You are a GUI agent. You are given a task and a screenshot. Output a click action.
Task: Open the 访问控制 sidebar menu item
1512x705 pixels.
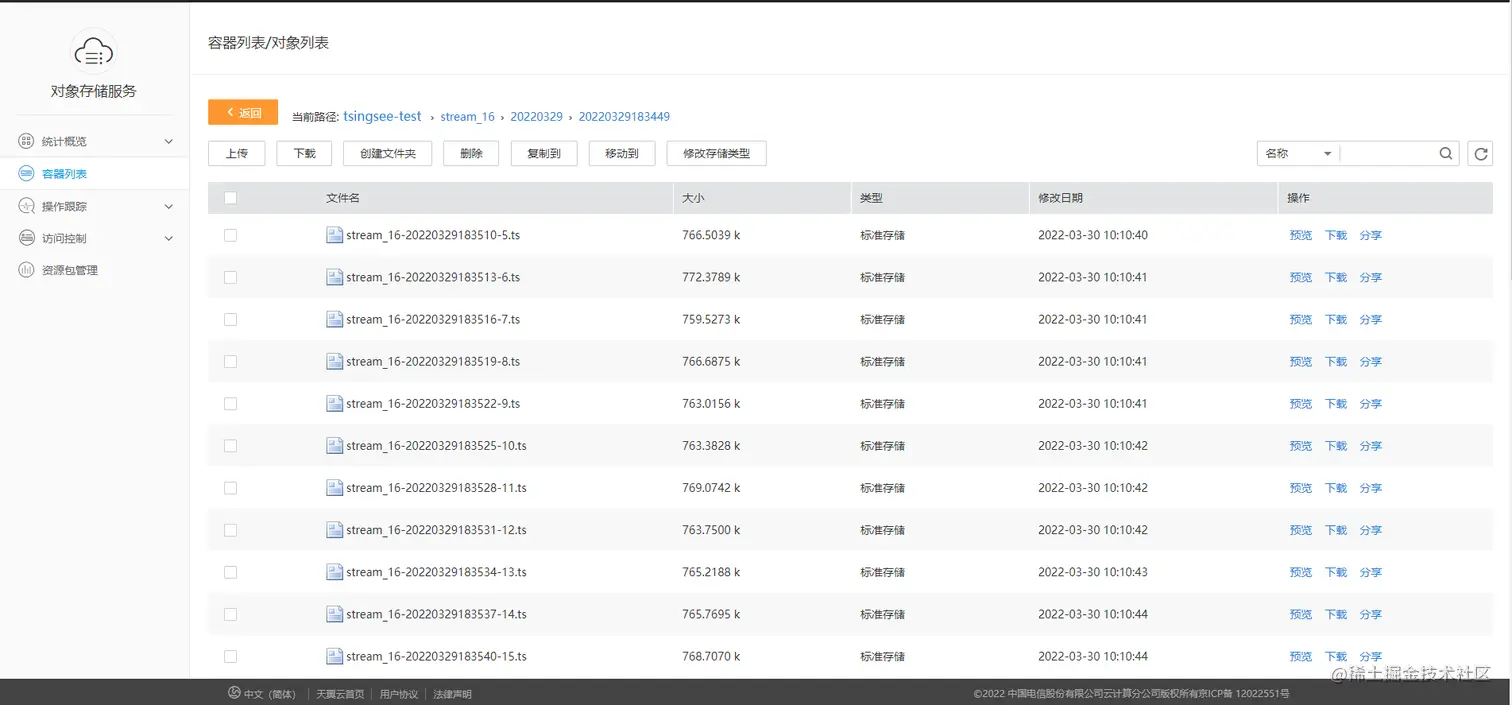94,238
